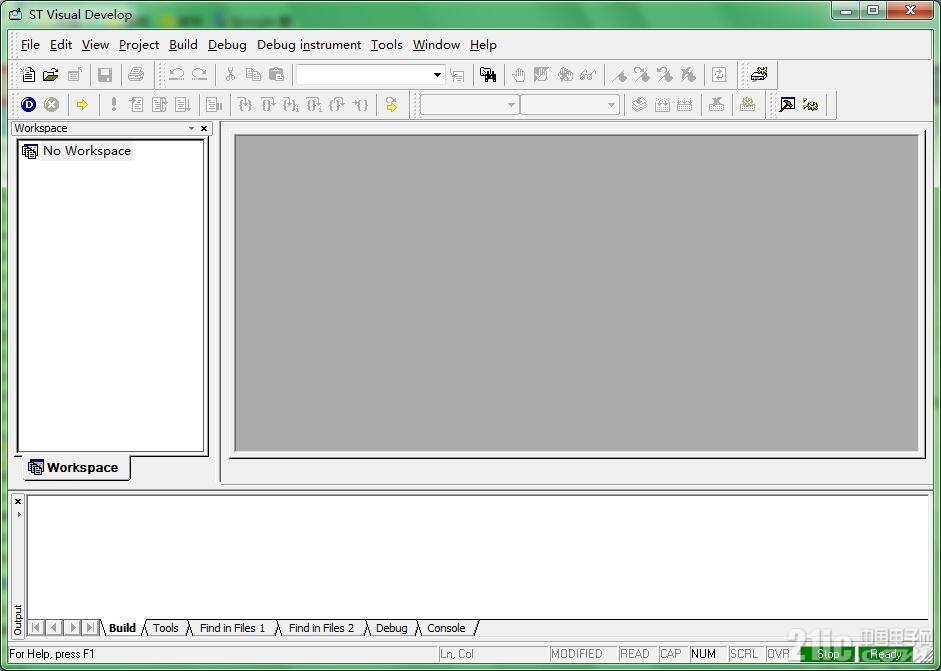This screenshot has height=671, width=941.
Task: Click the yellow arrow Set PC icon
Action: click(x=391, y=104)
